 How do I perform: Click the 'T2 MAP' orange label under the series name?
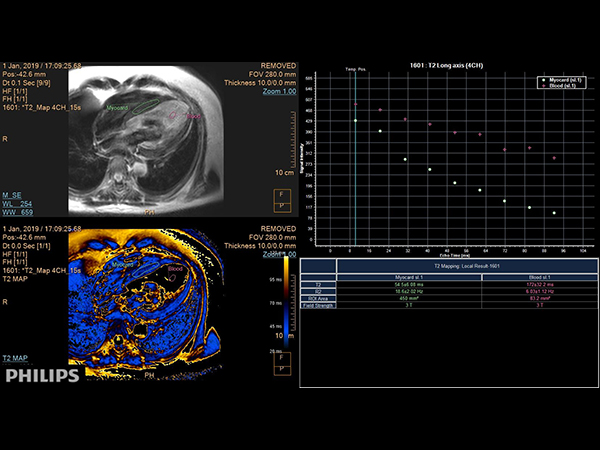(x=15, y=279)
